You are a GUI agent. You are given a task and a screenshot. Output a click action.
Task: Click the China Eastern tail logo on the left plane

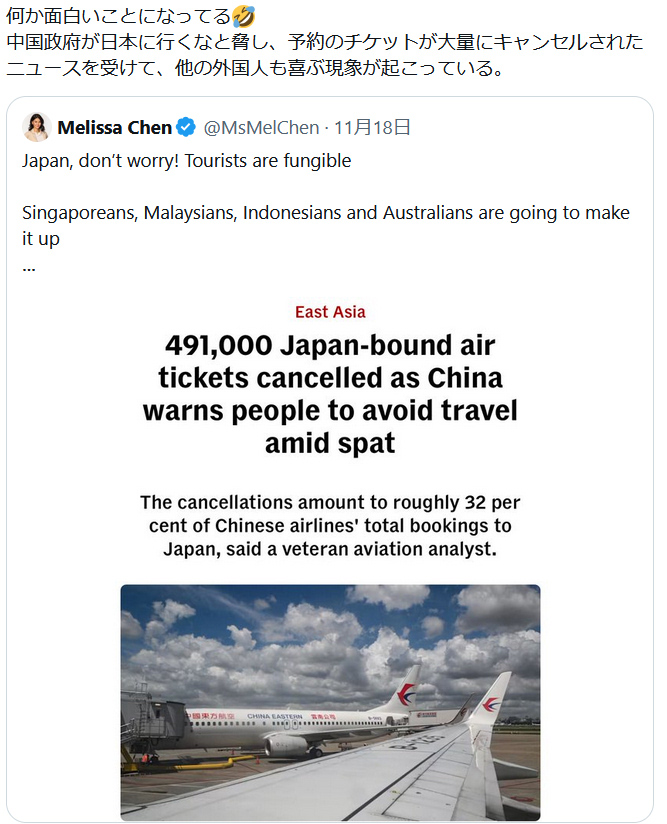point(406,694)
